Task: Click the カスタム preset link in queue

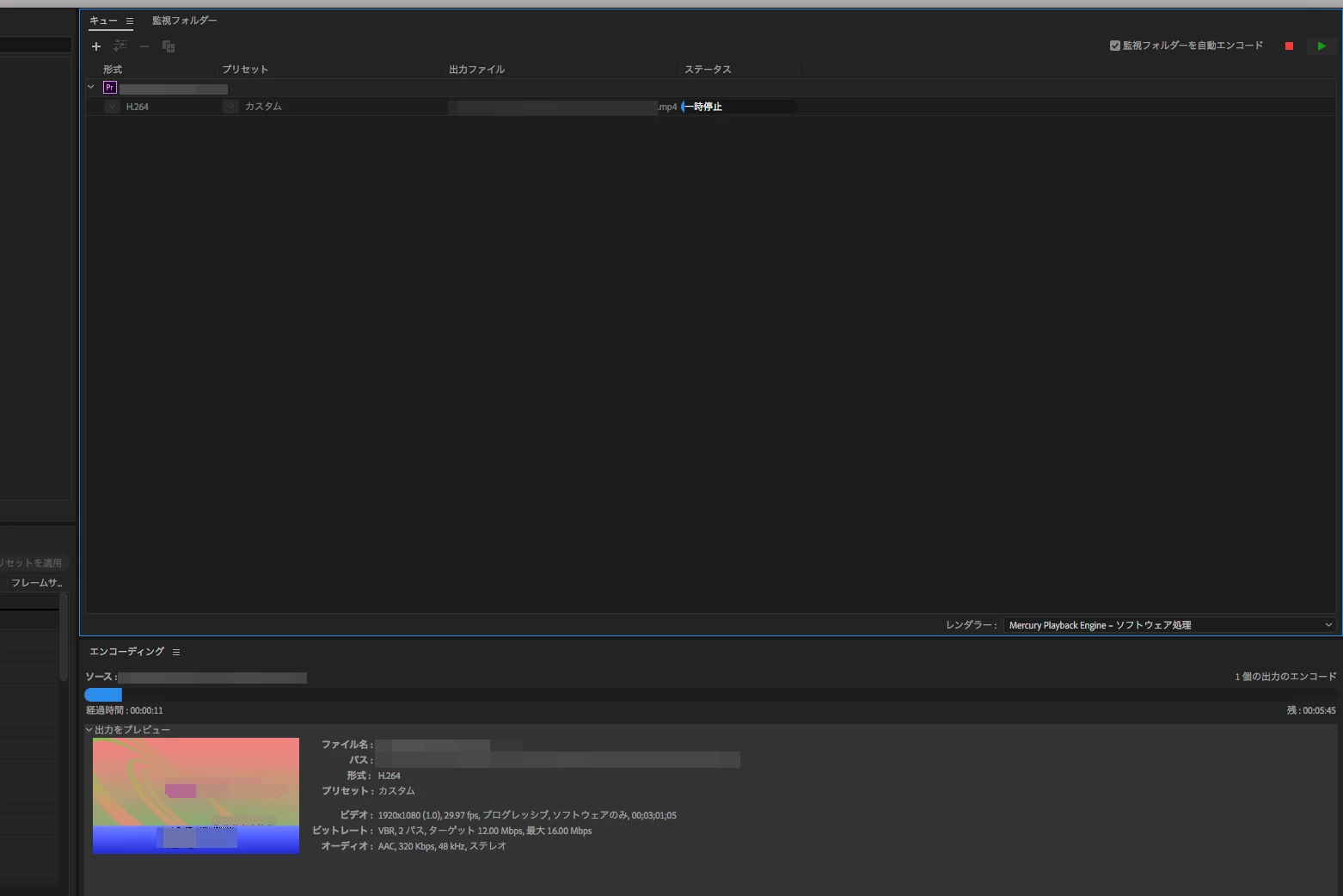Action: pos(263,107)
